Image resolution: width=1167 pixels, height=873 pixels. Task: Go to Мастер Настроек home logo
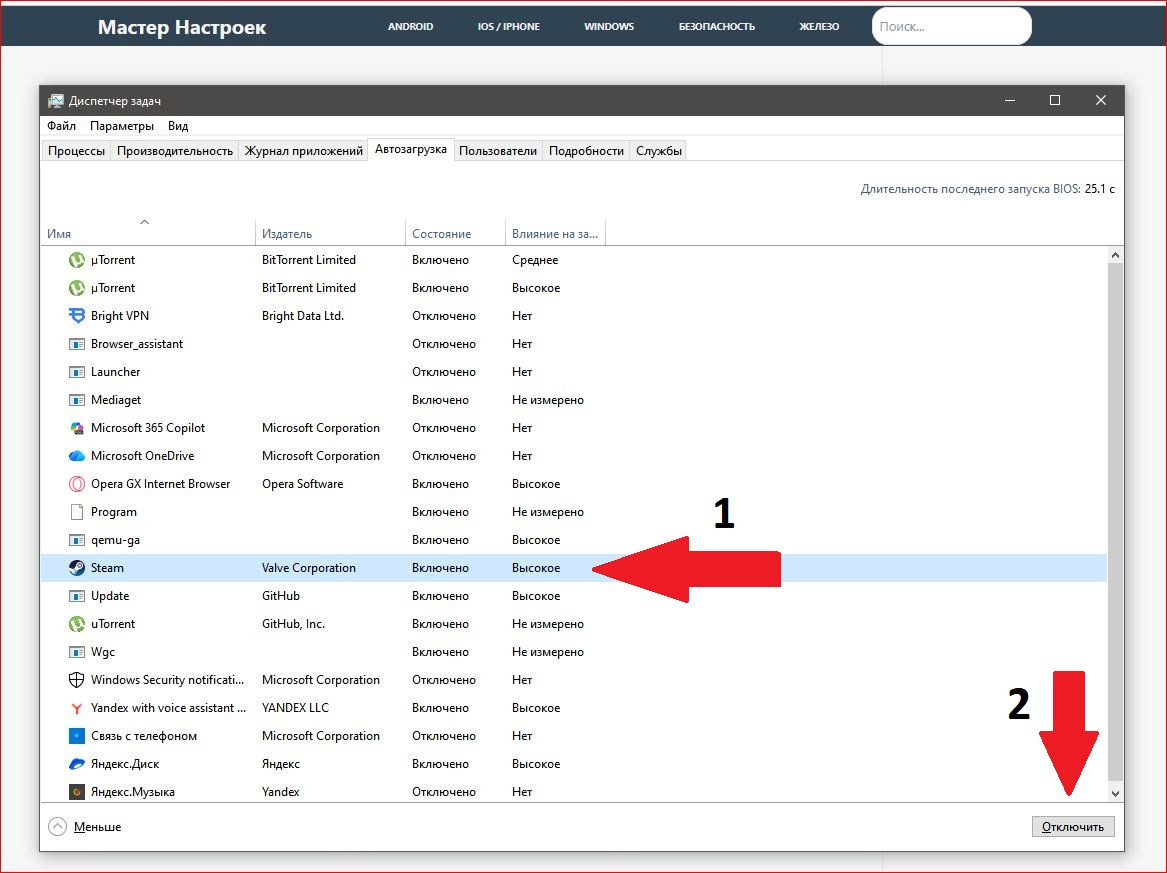[182, 27]
